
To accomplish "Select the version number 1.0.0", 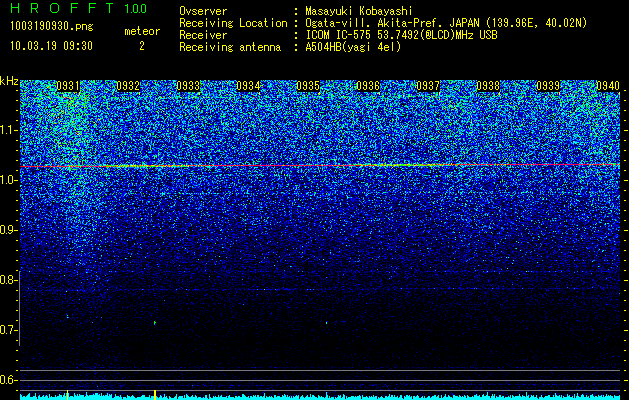I will (136, 8).
